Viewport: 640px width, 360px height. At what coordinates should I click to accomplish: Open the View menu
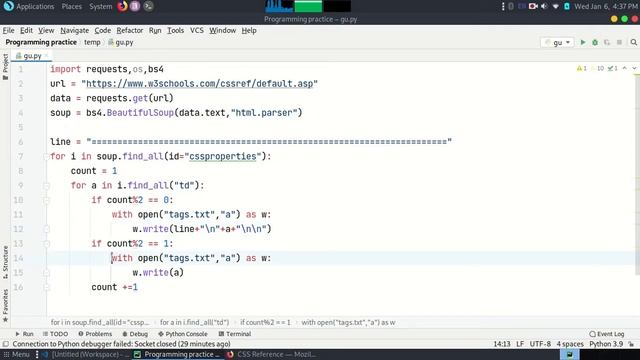[46, 31]
